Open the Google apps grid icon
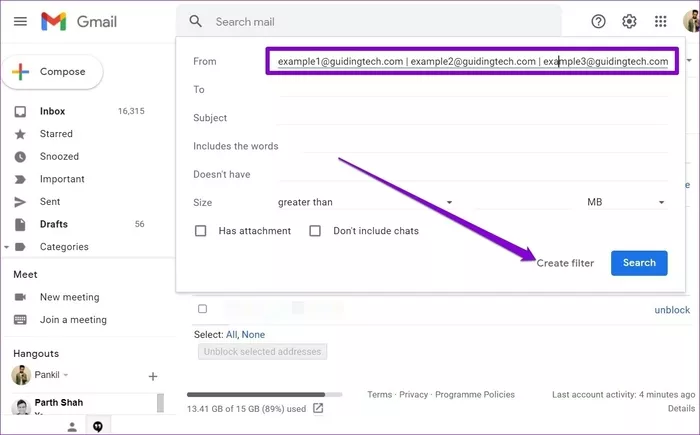 pyautogui.click(x=660, y=21)
